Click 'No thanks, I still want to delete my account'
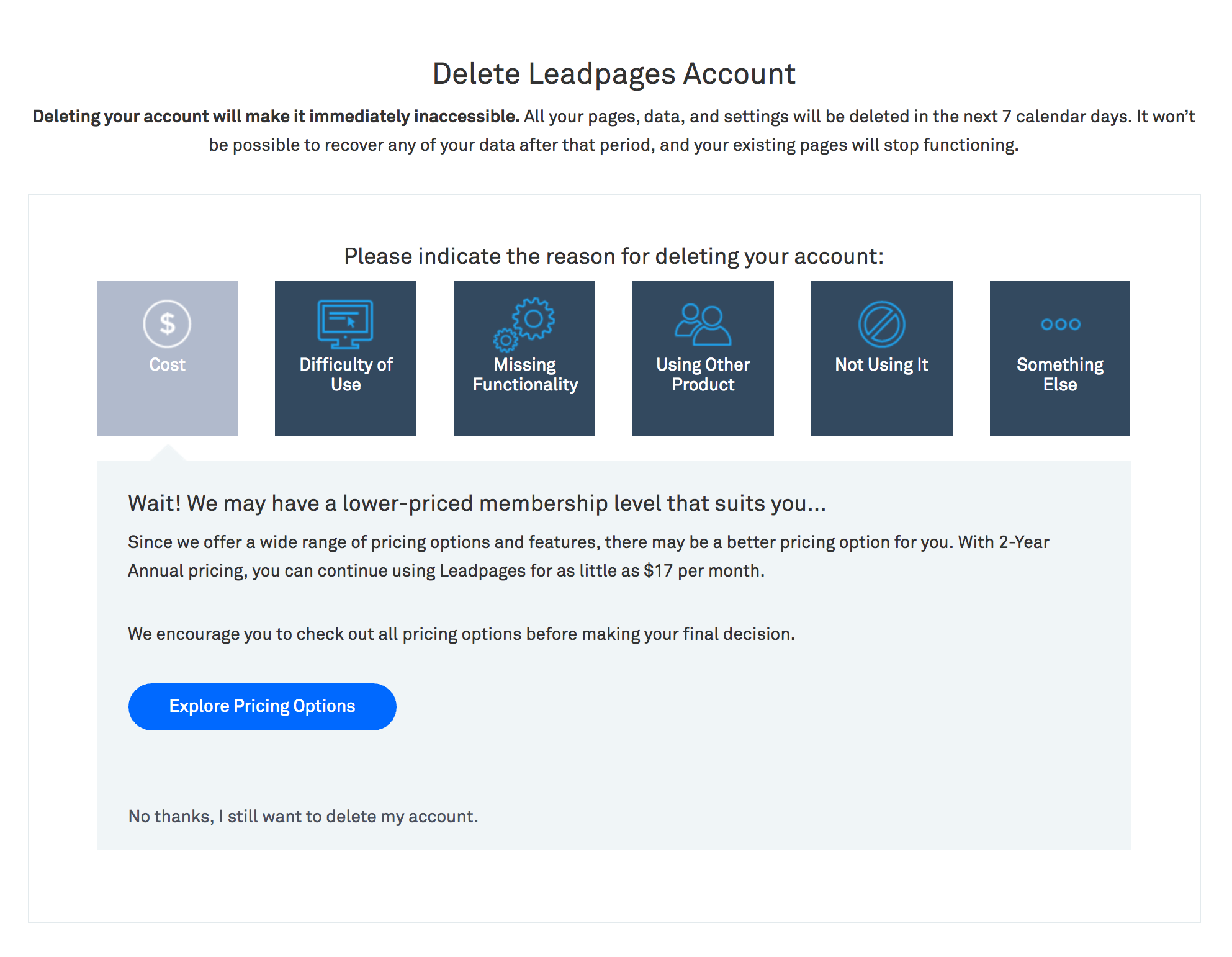Viewport: 1232px width, 957px height. [303, 816]
